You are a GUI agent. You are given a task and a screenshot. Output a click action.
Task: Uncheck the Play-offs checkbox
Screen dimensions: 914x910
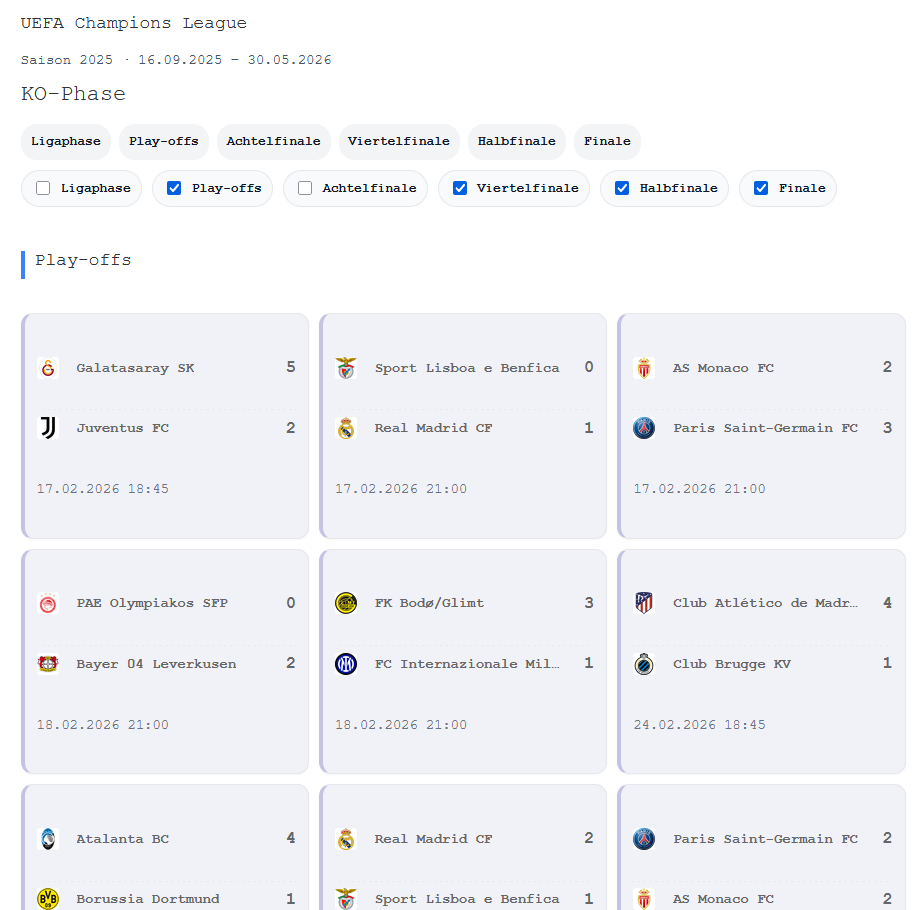174,188
